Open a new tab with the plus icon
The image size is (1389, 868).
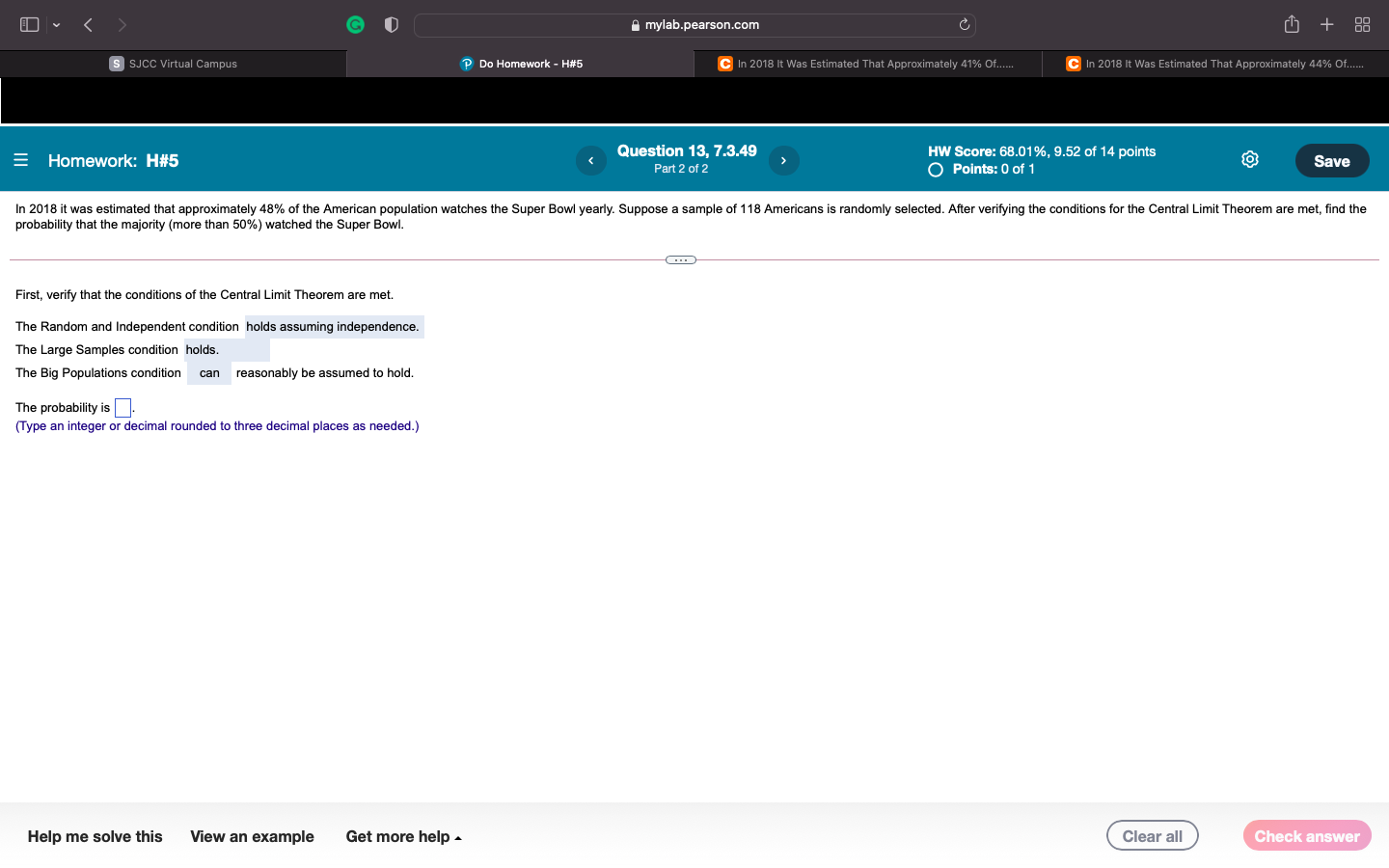click(1327, 25)
